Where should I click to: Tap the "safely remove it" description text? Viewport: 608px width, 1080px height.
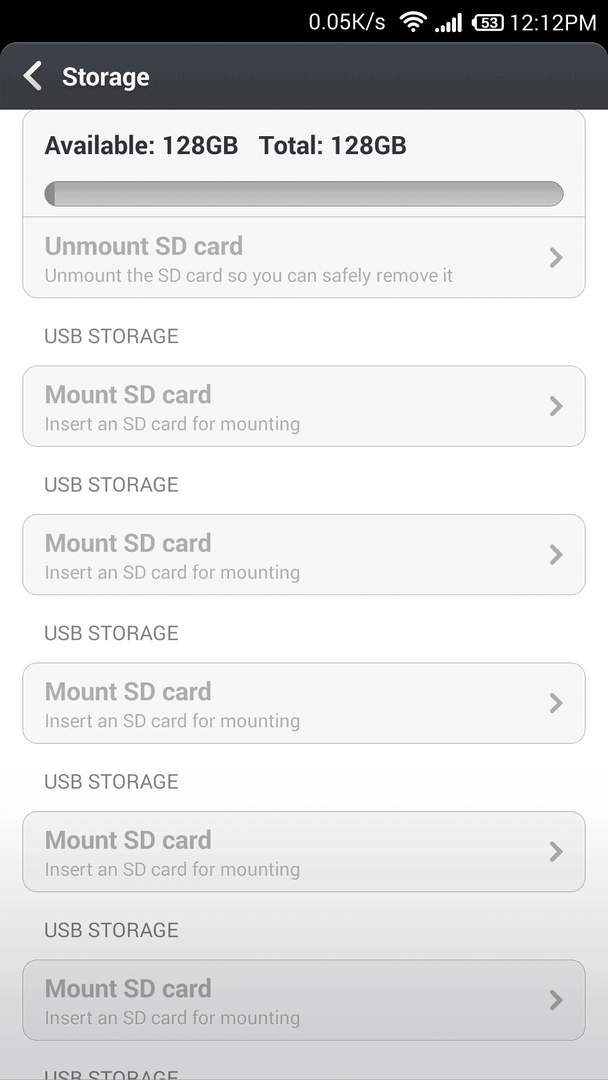tap(382, 276)
